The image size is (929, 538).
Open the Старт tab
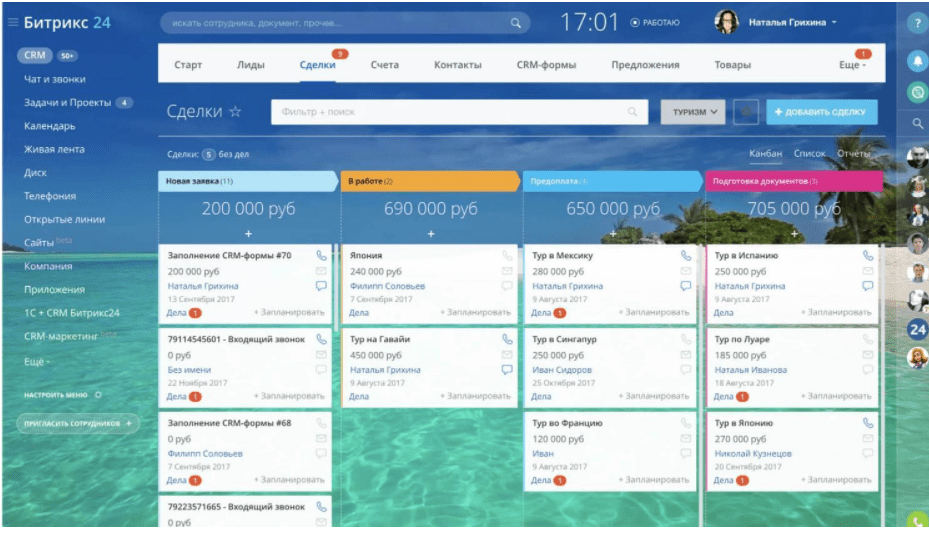tap(188, 65)
